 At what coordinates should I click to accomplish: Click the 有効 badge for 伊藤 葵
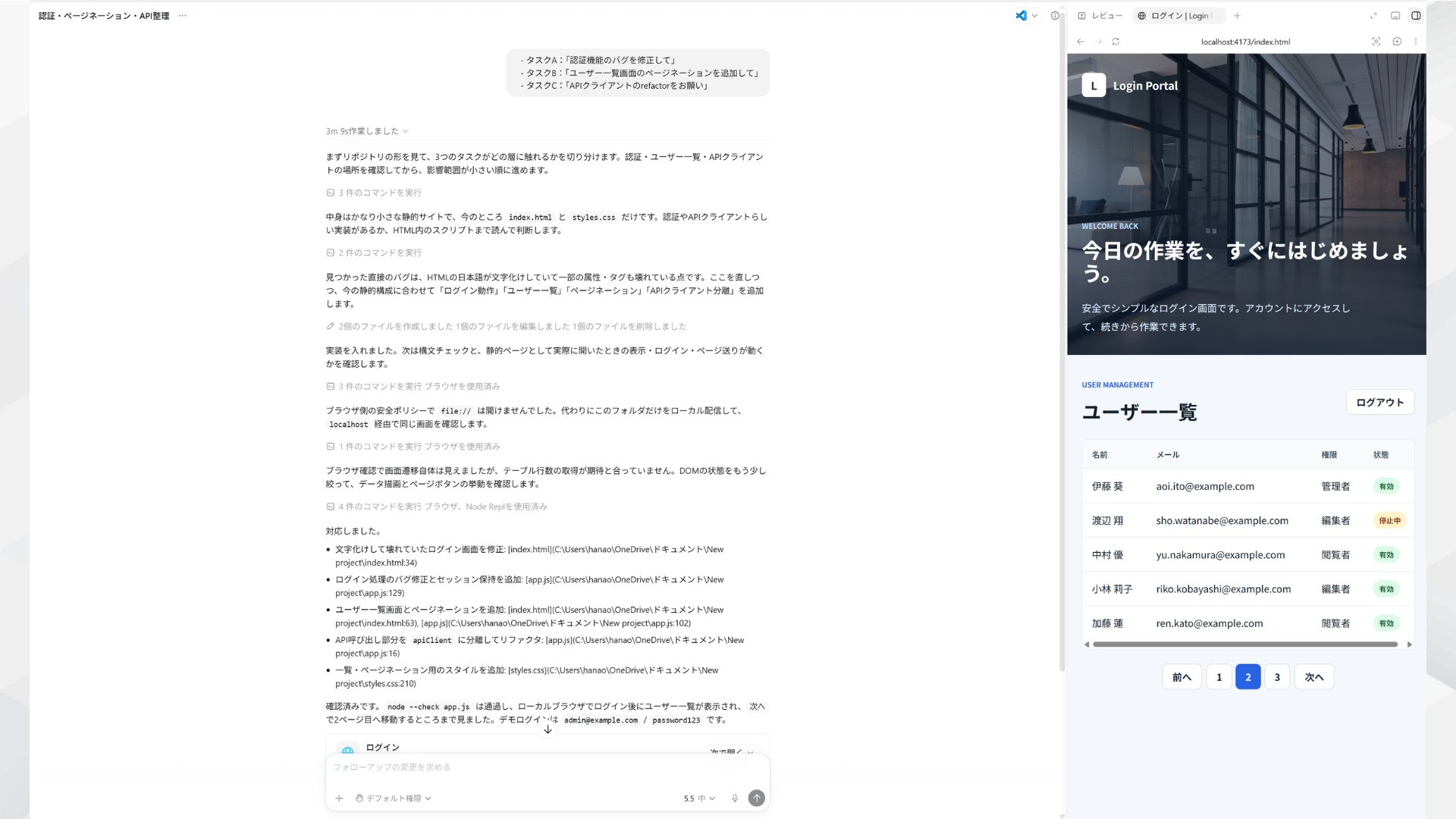coord(1386,487)
